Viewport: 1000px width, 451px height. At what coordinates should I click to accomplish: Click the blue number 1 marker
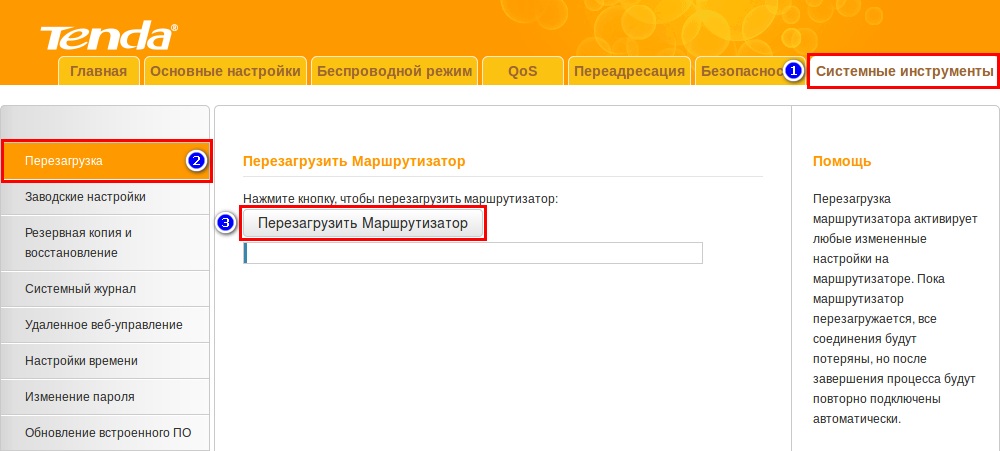[x=792, y=71]
